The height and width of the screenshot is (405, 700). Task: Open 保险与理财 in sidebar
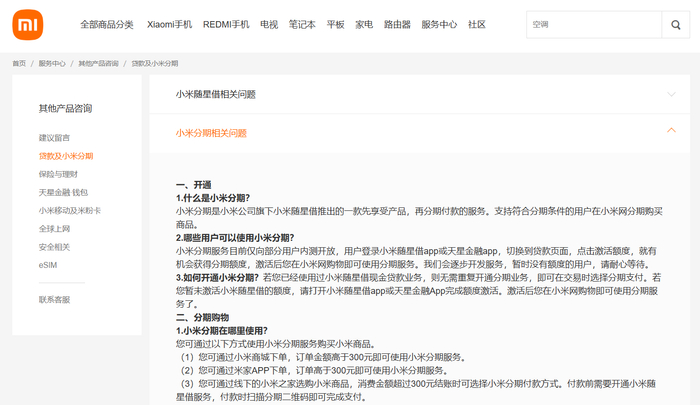58,174
